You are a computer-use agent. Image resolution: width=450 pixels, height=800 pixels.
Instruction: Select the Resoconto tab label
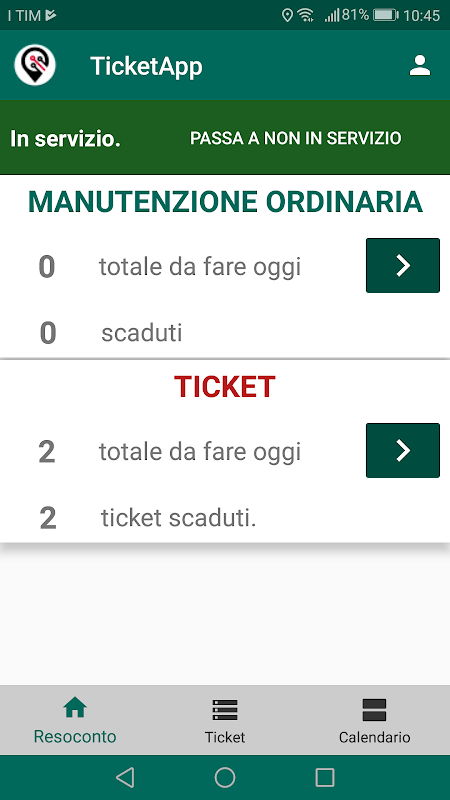(75, 737)
